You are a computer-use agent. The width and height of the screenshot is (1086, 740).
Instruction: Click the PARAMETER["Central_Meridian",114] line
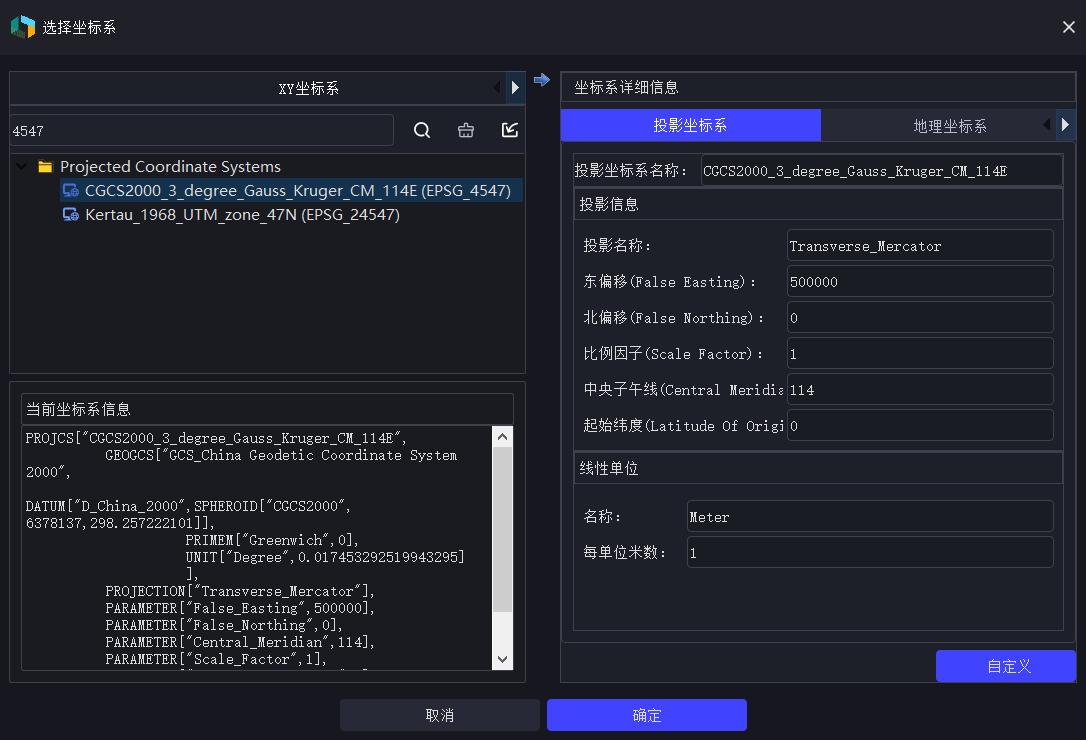coord(240,642)
